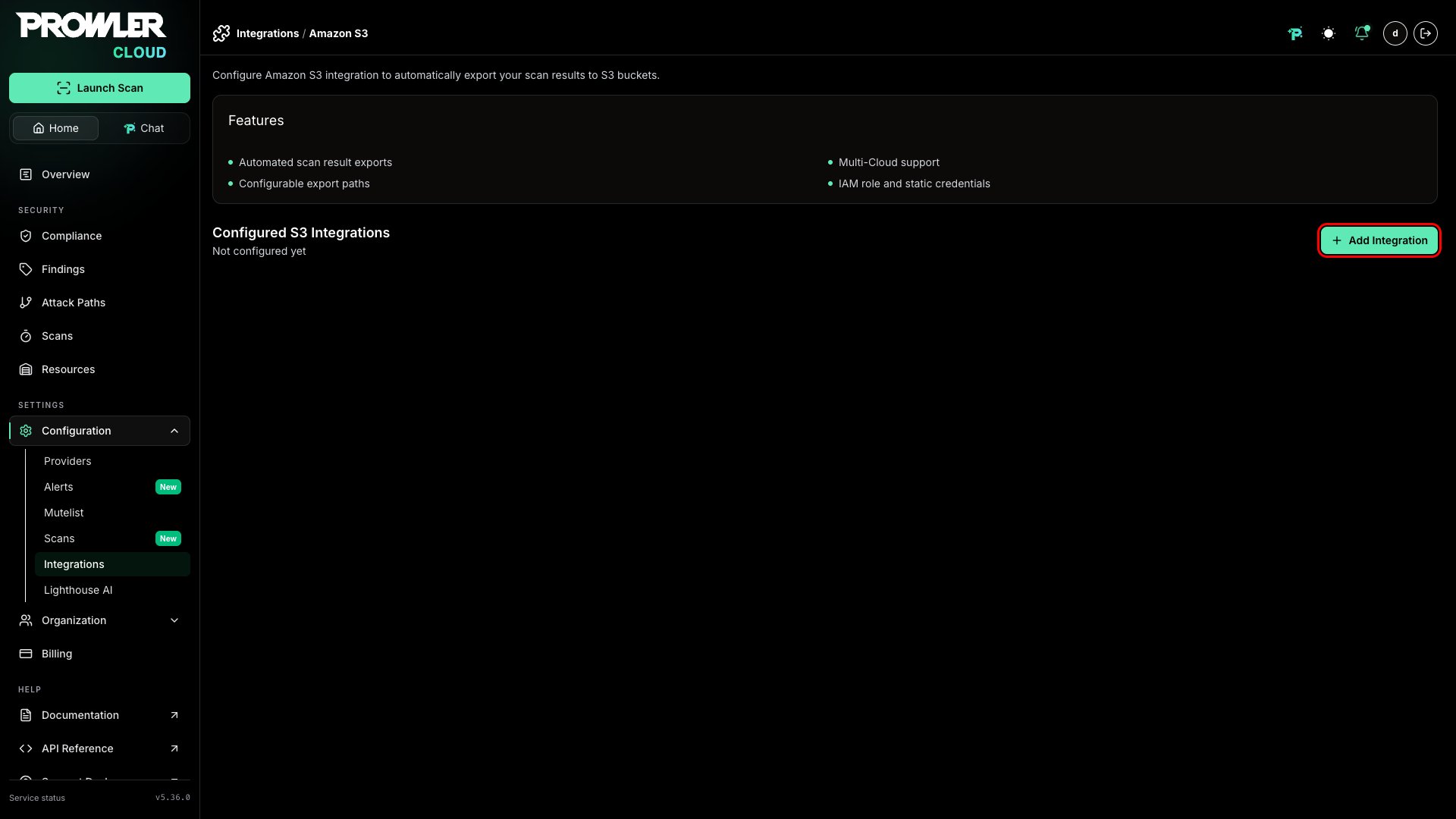Click 'Automated scan result exports' text
1456x819 pixels.
tap(315, 162)
